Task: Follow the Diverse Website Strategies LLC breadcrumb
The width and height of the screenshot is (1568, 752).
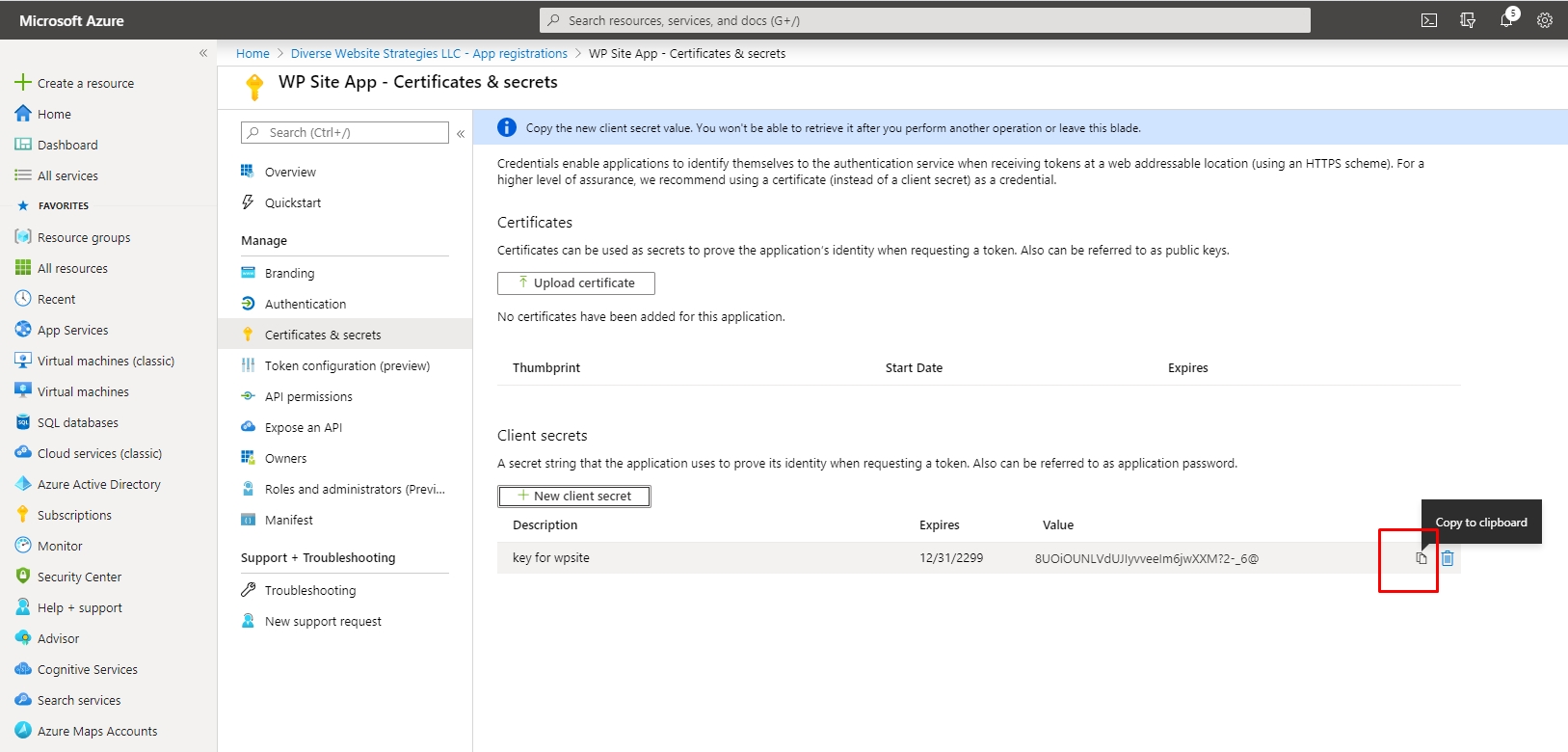Action: [429, 54]
